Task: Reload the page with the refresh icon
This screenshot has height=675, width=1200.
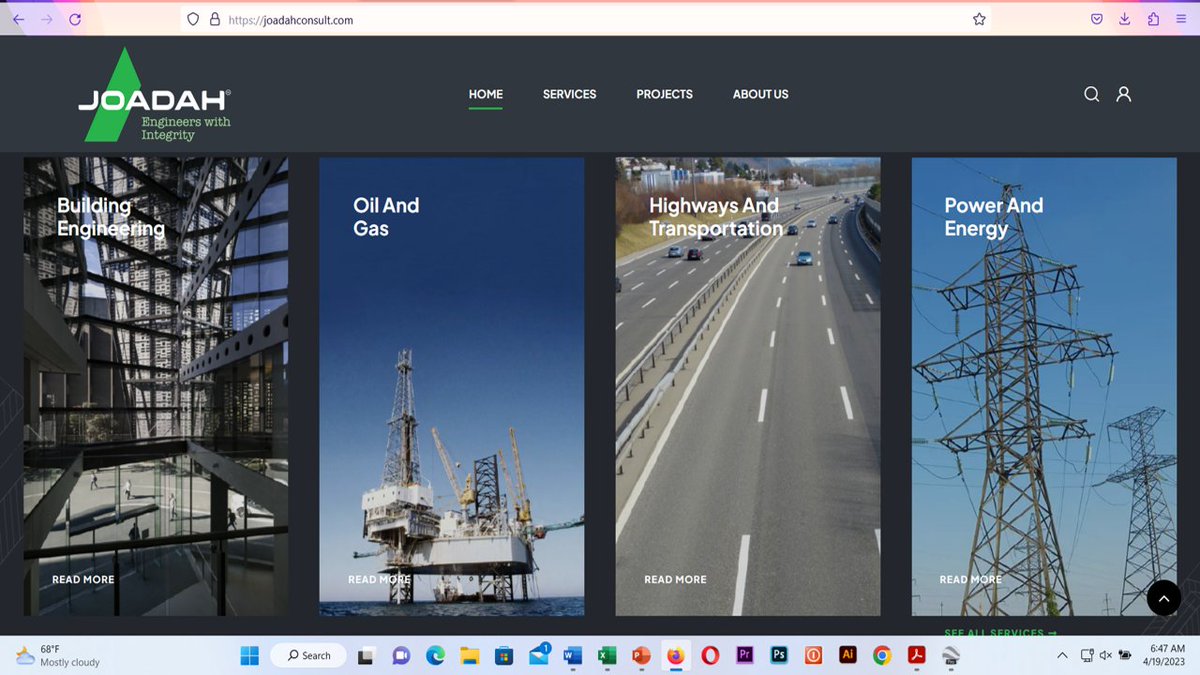Action: pos(76,19)
